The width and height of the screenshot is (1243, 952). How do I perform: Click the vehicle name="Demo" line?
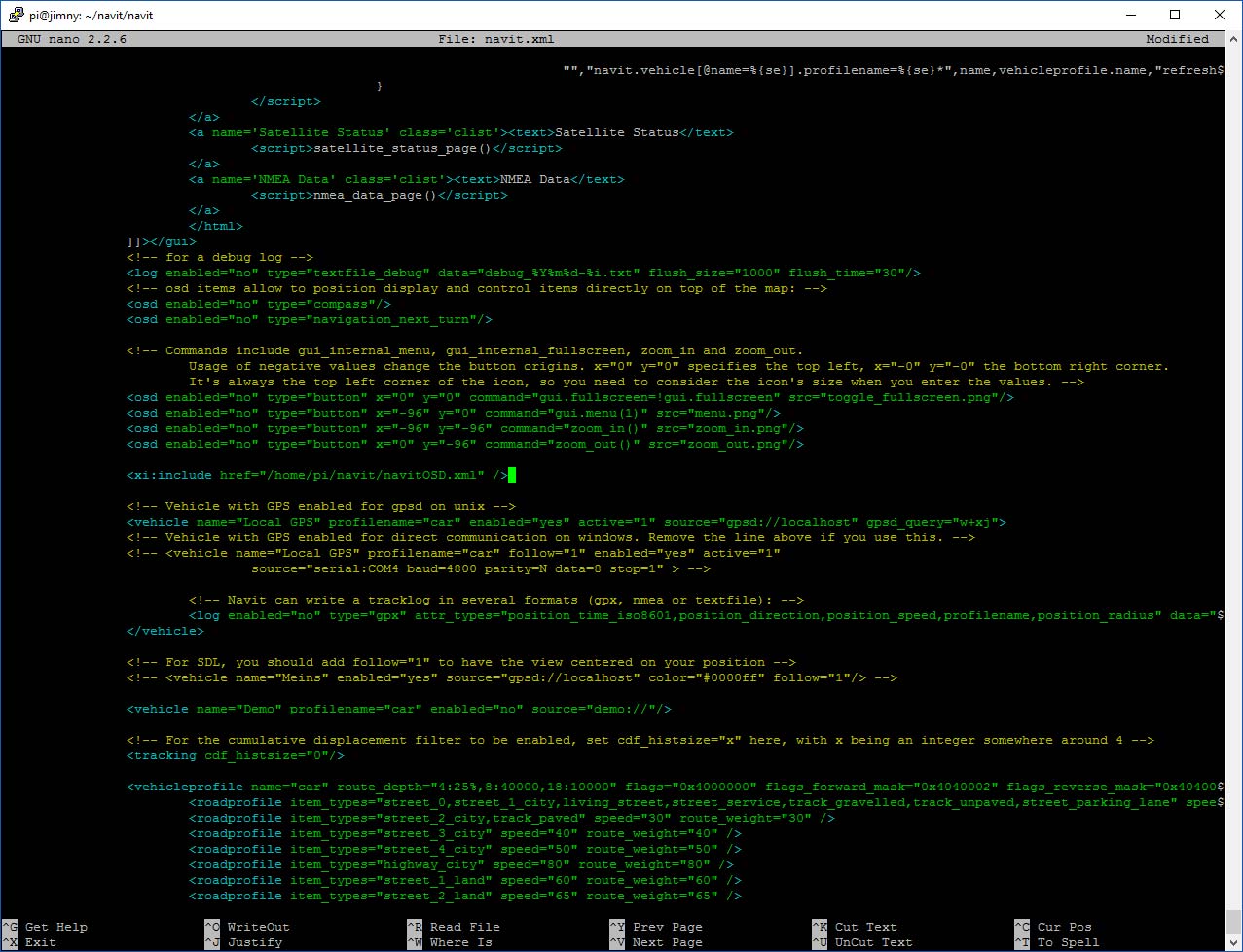(399, 709)
